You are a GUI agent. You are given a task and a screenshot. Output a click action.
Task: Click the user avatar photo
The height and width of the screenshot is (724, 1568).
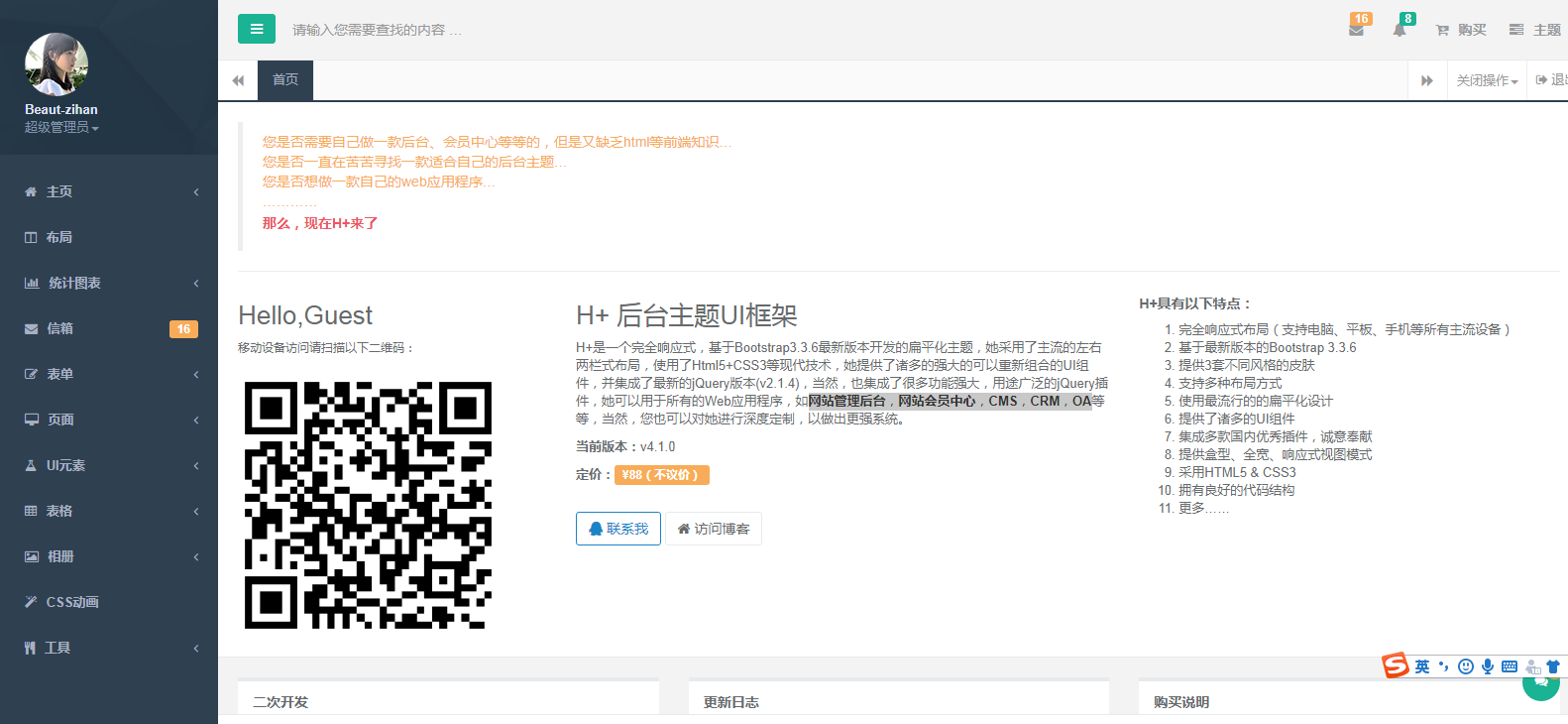[x=56, y=64]
